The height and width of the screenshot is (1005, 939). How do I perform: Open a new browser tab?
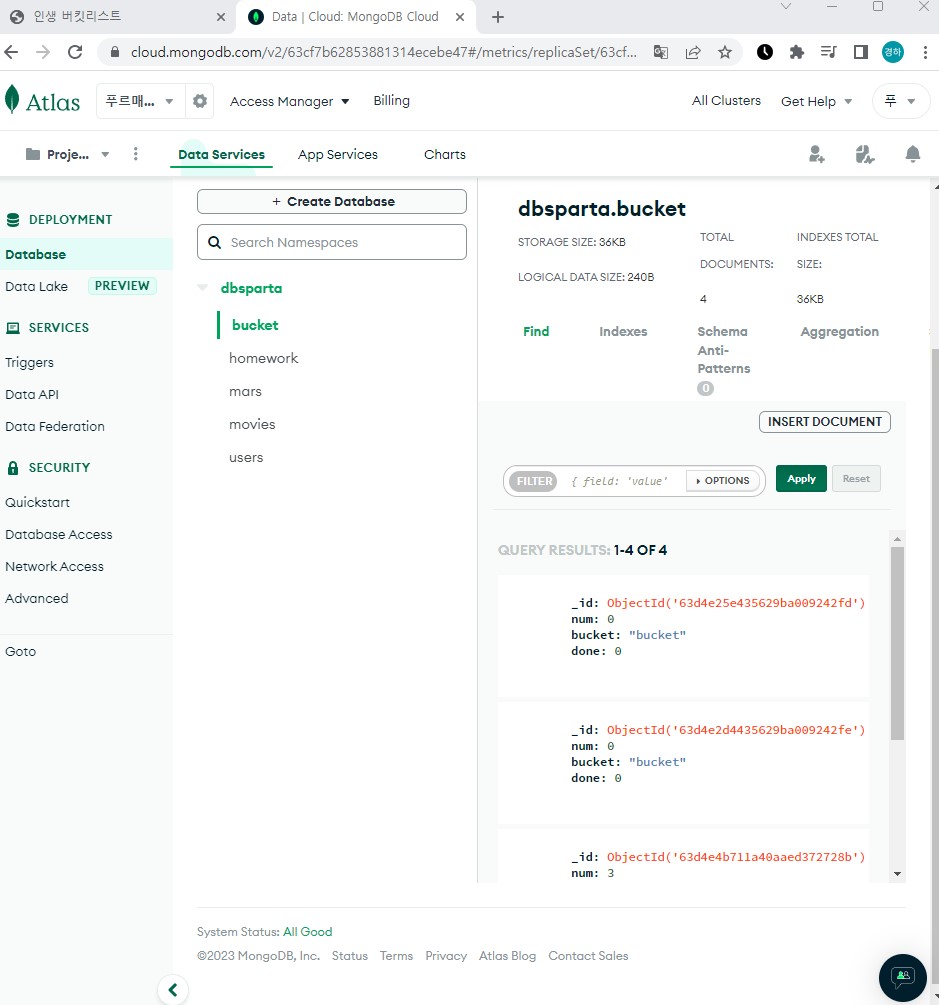coord(498,17)
